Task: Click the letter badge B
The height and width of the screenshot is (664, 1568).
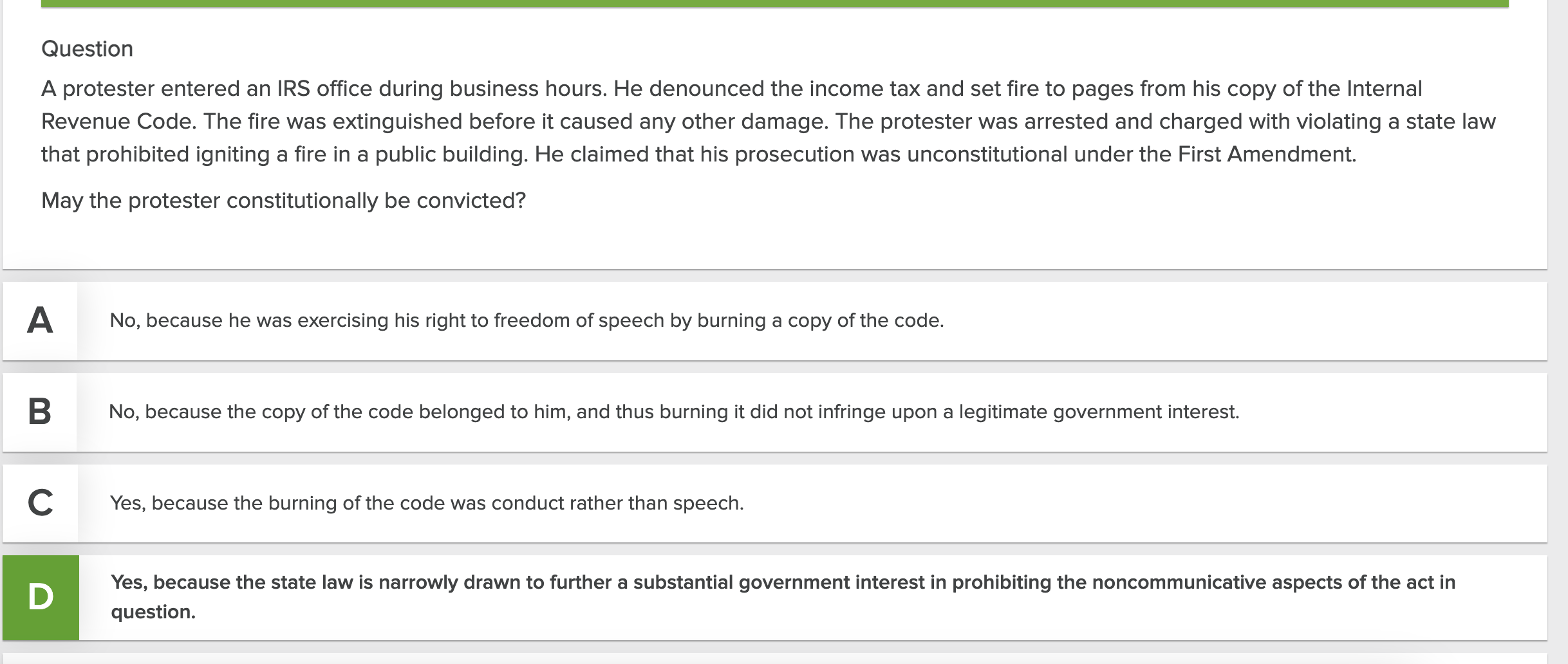Action: tap(40, 410)
